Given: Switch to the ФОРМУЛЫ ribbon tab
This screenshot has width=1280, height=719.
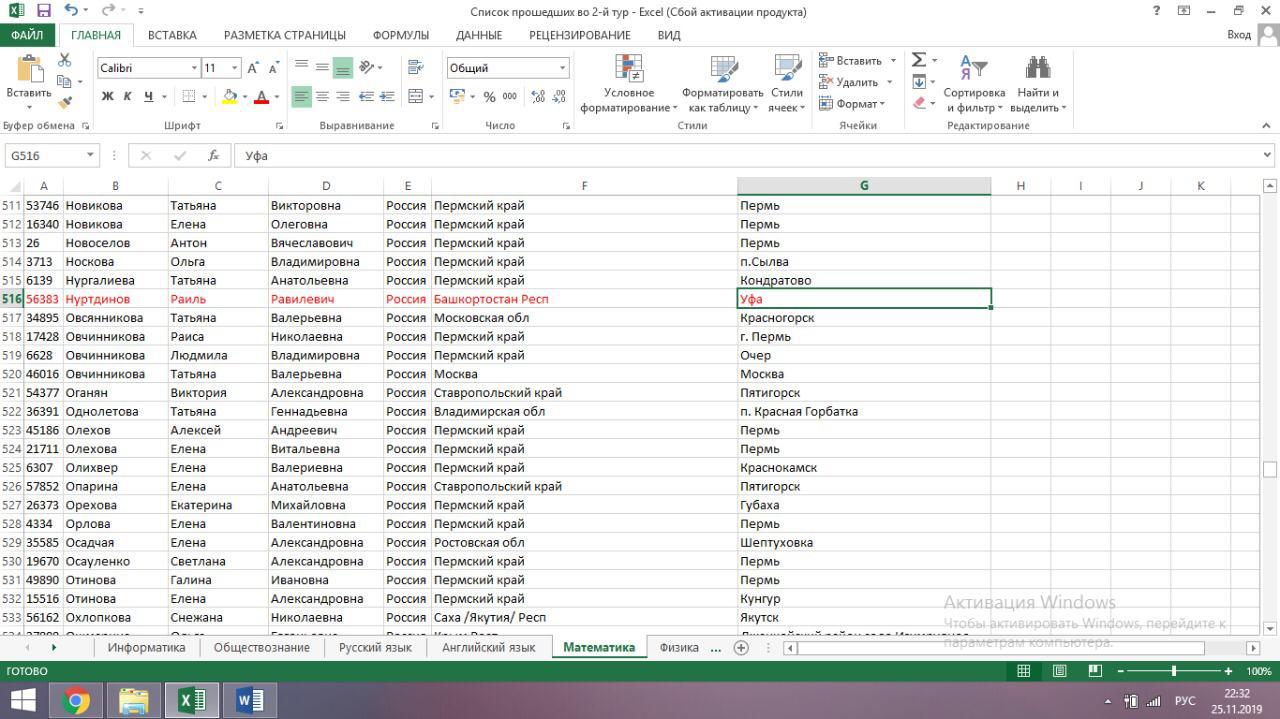Looking at the screenshot, I should pyautogui.click(x=401, y=35).
